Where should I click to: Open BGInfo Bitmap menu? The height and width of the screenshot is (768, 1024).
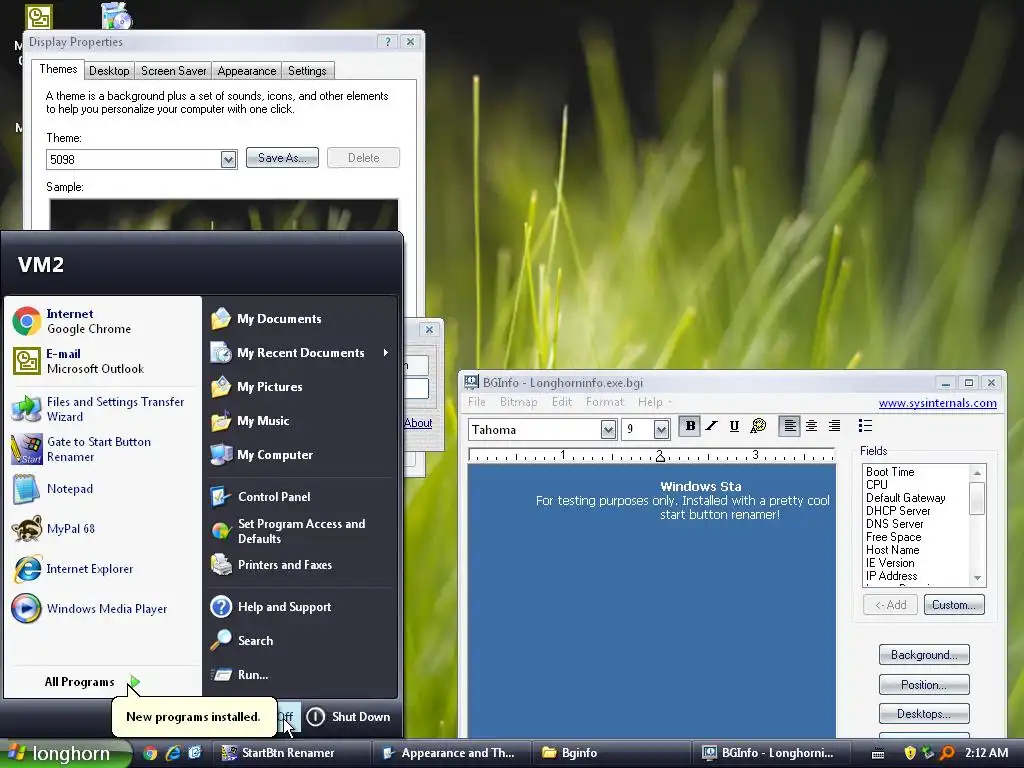519,402
